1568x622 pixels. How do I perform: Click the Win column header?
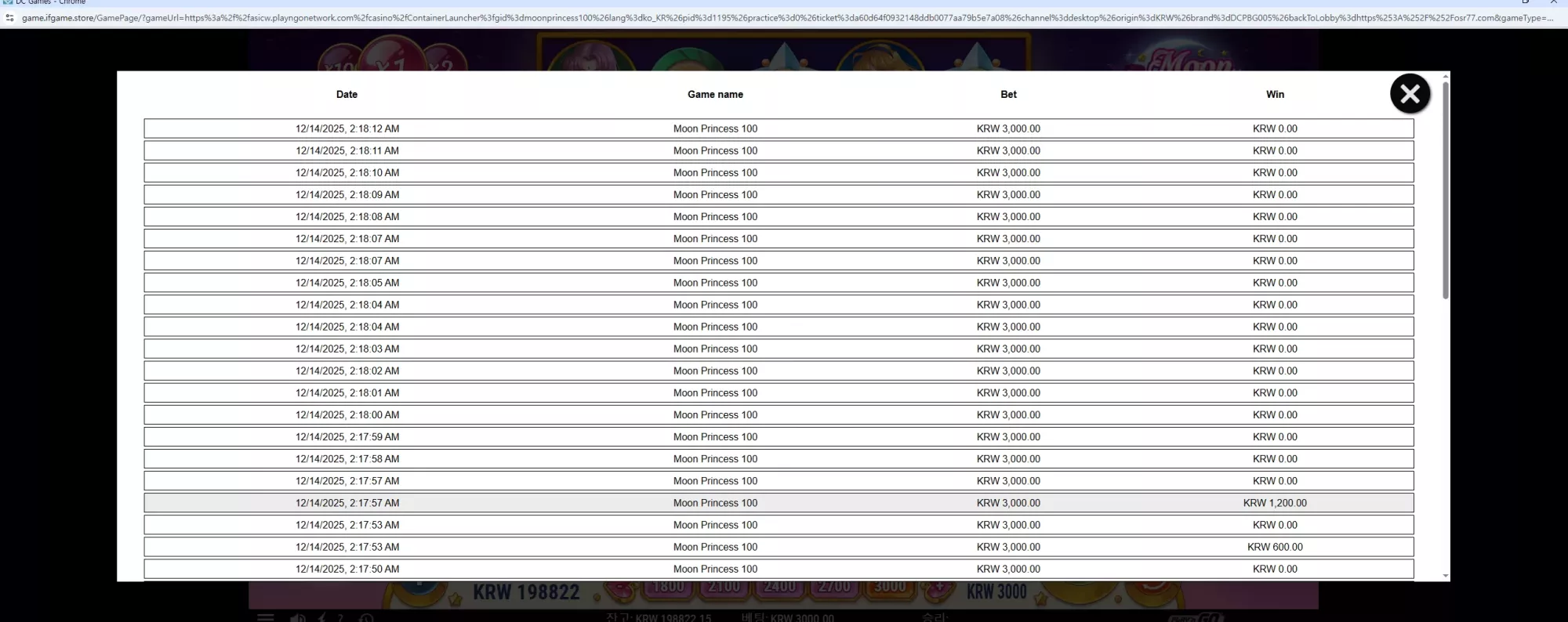click(1275, 95)
